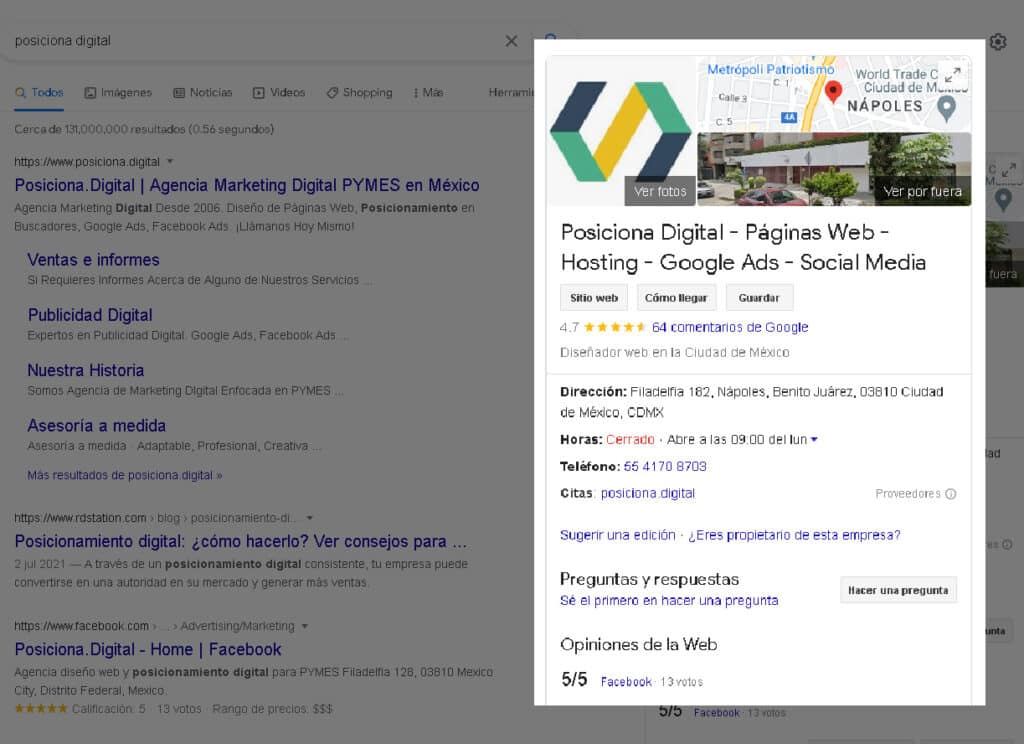Click Más resultados de posiciona.digital
Screen dimensions: 1024x744
coord(125,476)
